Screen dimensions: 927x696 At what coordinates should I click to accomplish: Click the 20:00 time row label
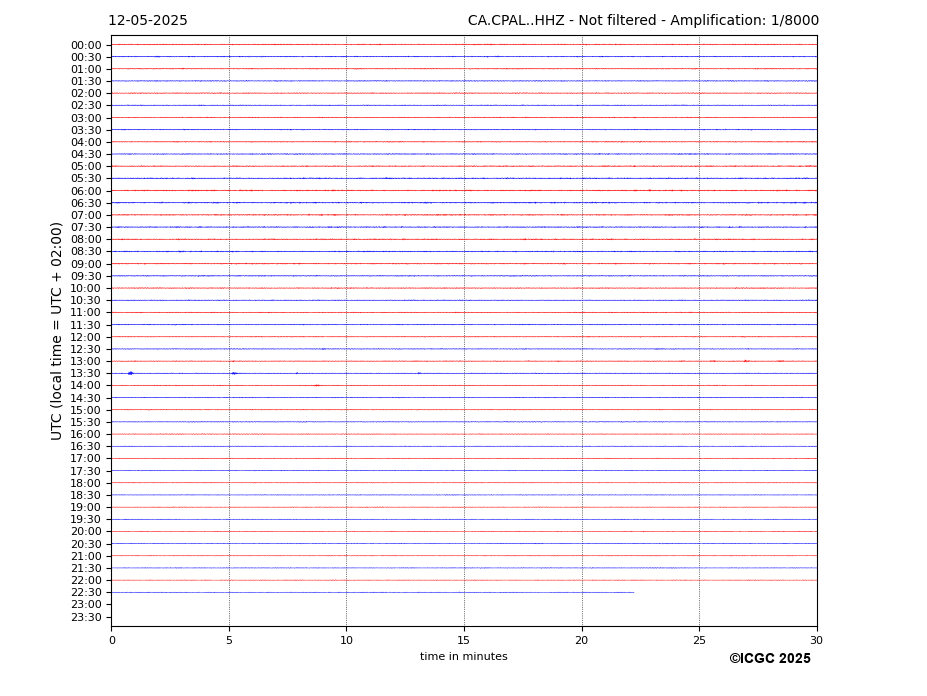pyautogui.click(x=86, y=532)
